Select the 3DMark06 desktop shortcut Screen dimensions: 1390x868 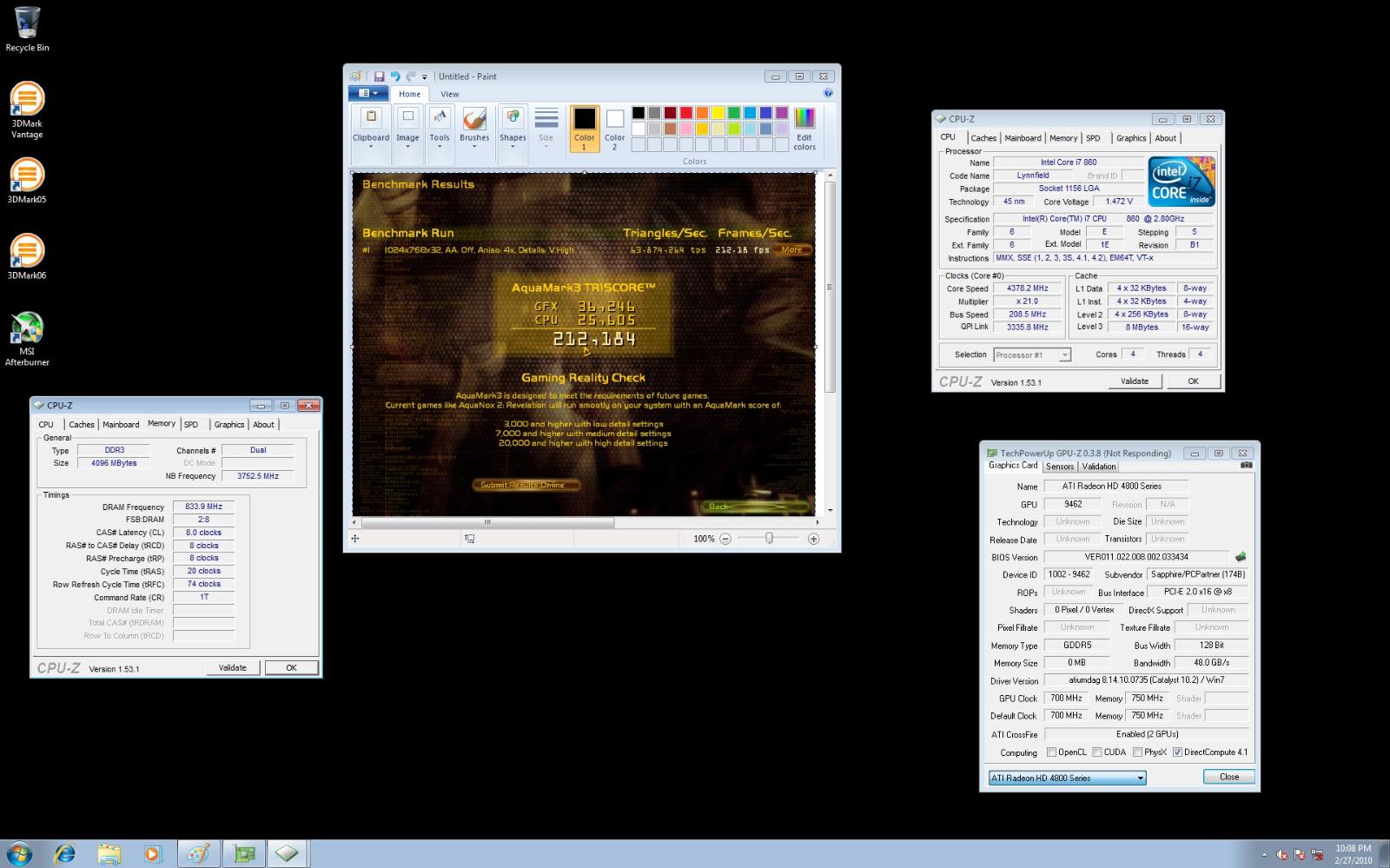[27, 256]
